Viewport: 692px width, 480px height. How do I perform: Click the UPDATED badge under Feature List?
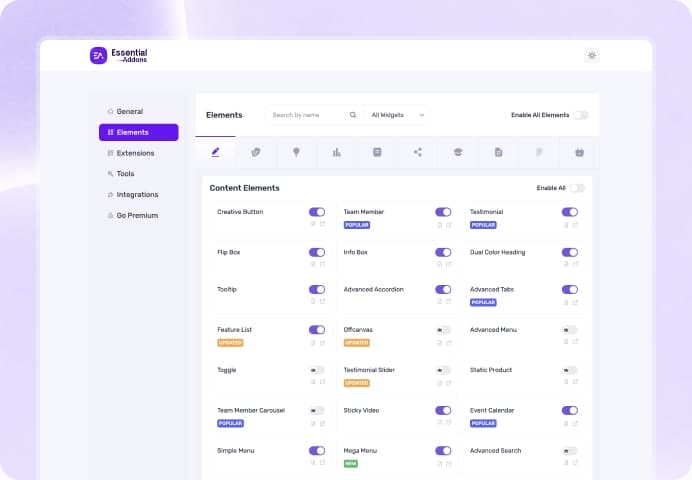tap(230, 343)
